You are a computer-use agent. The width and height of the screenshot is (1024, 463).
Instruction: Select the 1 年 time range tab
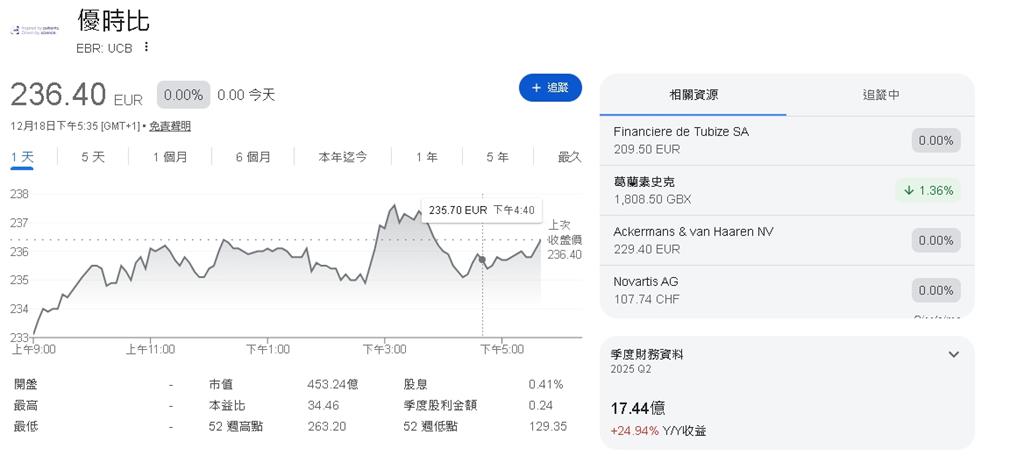pos(426,157)
